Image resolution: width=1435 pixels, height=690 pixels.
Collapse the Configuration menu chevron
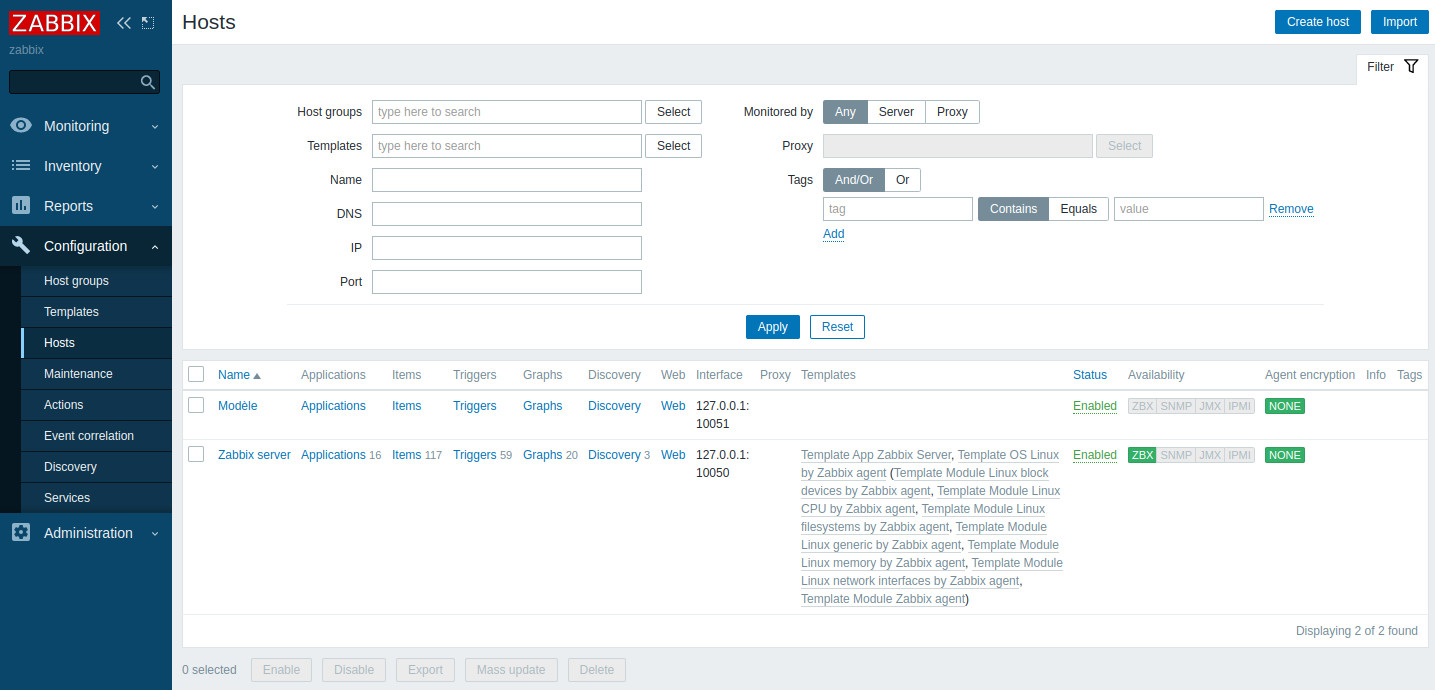tap(155, 245)
